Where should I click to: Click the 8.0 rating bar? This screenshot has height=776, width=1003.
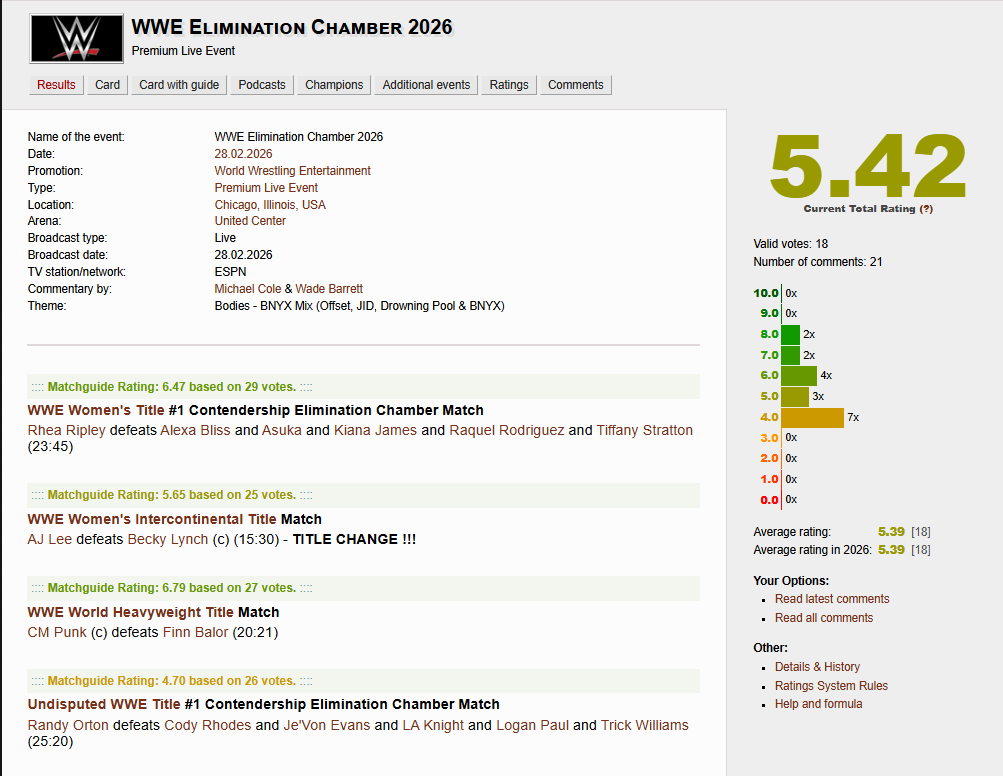791,334
